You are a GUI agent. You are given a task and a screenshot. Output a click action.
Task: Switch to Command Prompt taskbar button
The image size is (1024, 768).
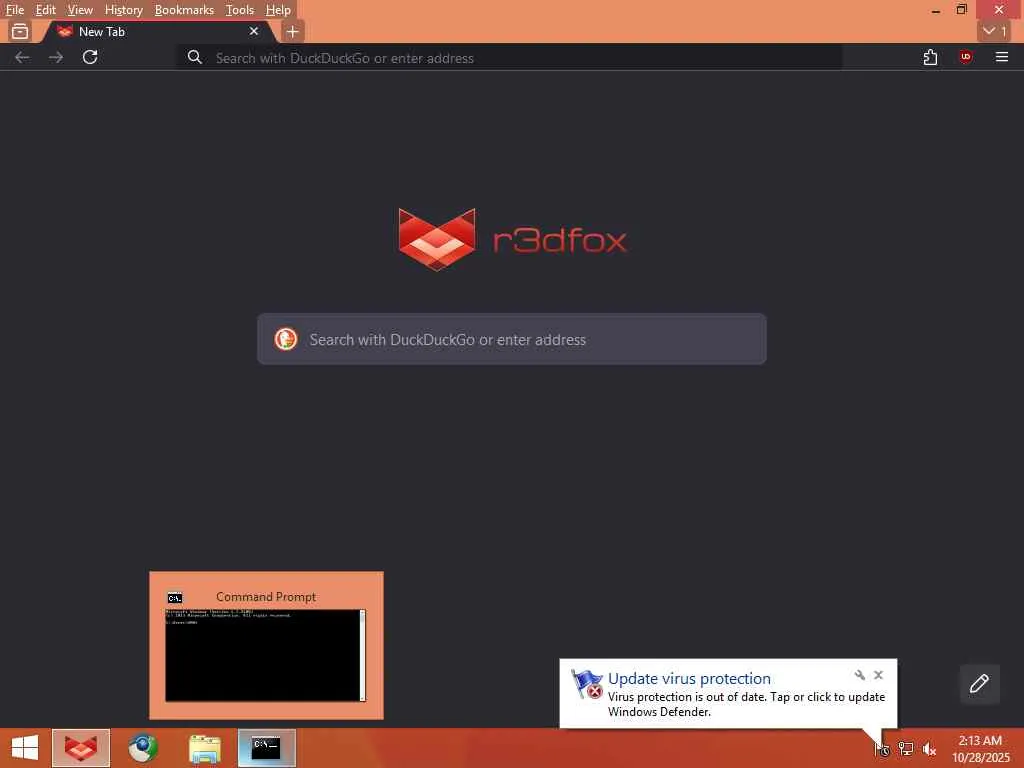(266, 748)
